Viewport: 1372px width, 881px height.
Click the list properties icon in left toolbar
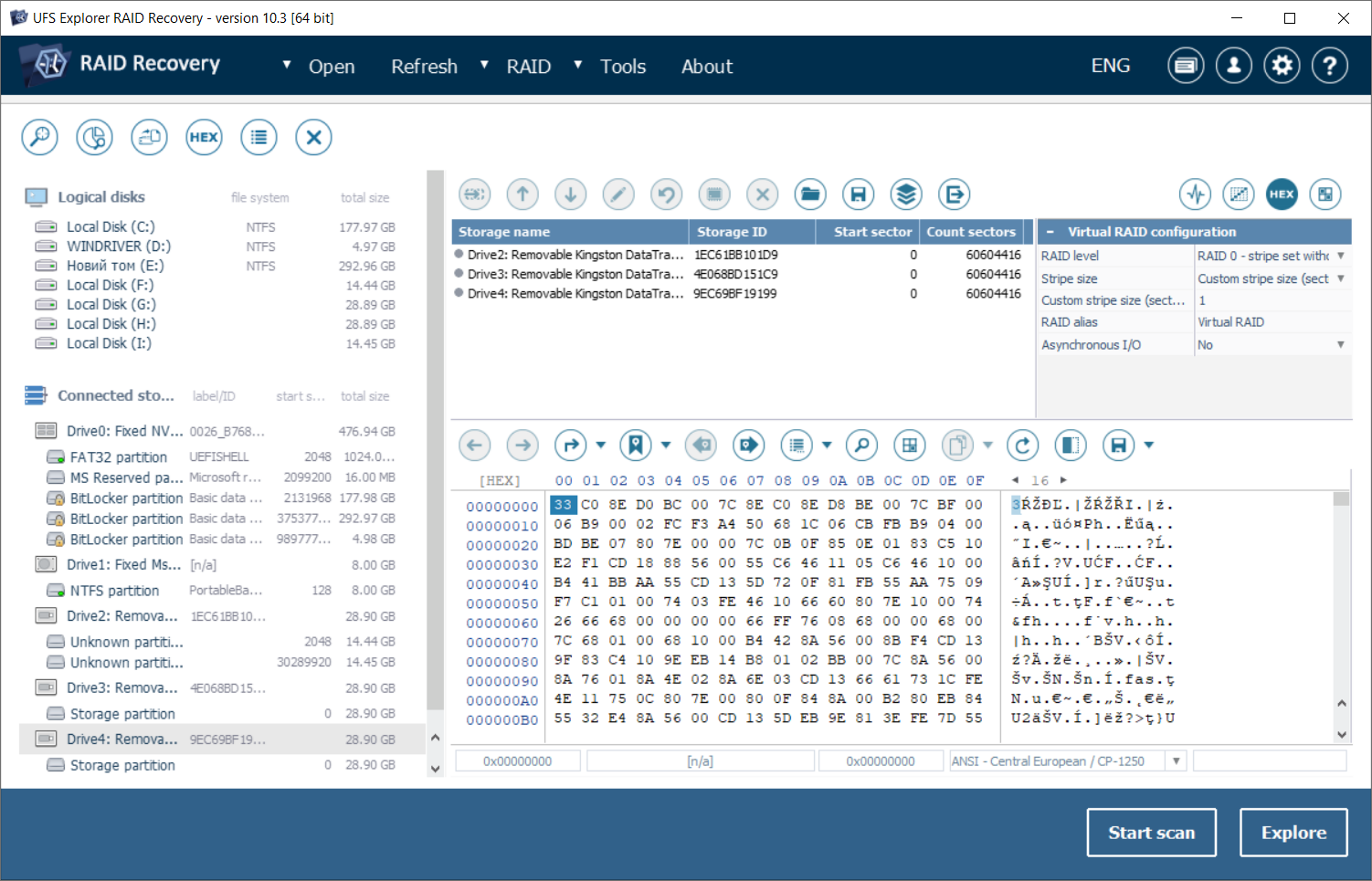[x=259, y=138]
